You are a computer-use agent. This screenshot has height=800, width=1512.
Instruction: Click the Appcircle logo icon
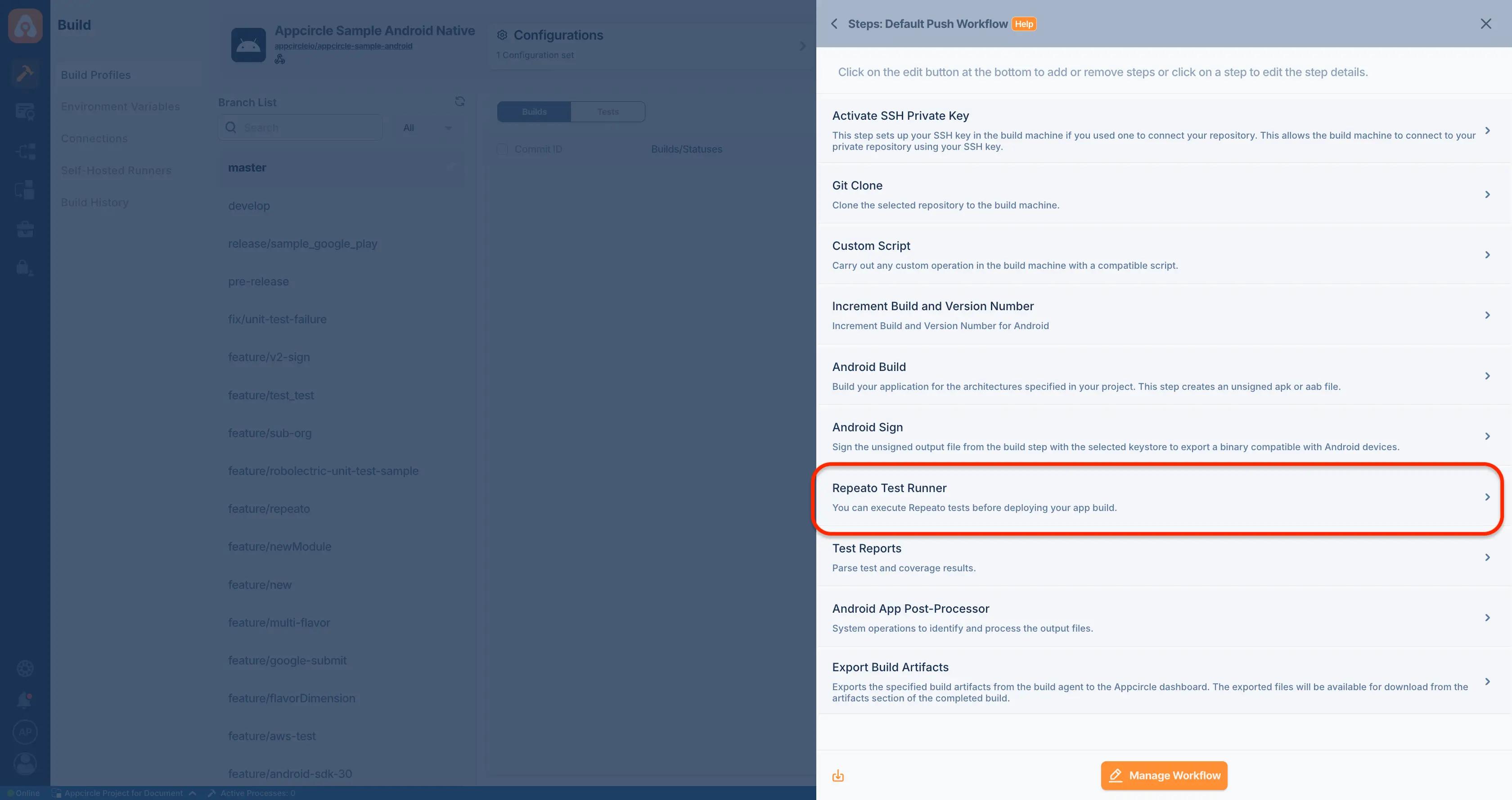pyautogui.click(x=25, y=25)
